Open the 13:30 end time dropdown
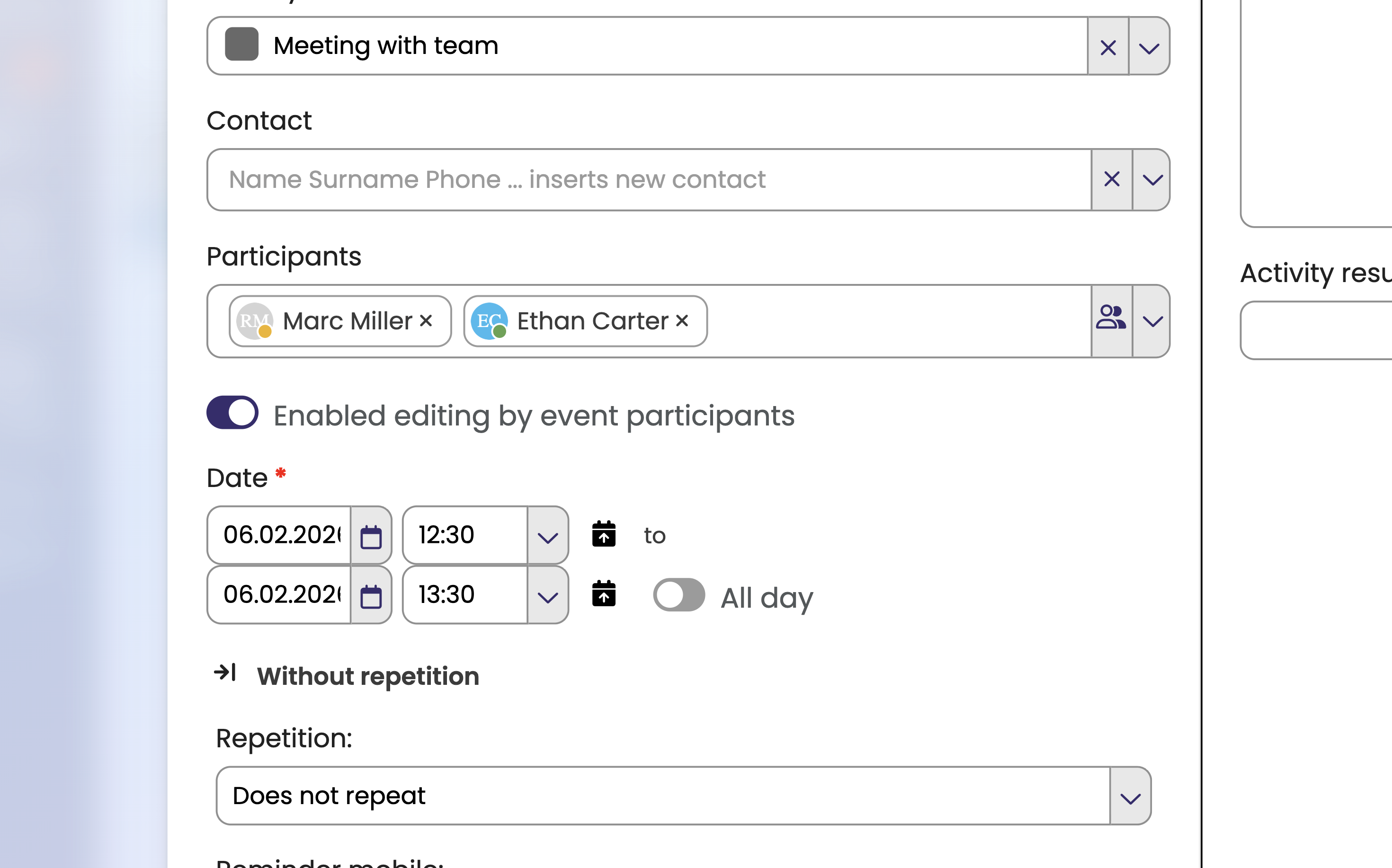The height and width of the screenshot is (868, 1392). [x=547, y=596]
